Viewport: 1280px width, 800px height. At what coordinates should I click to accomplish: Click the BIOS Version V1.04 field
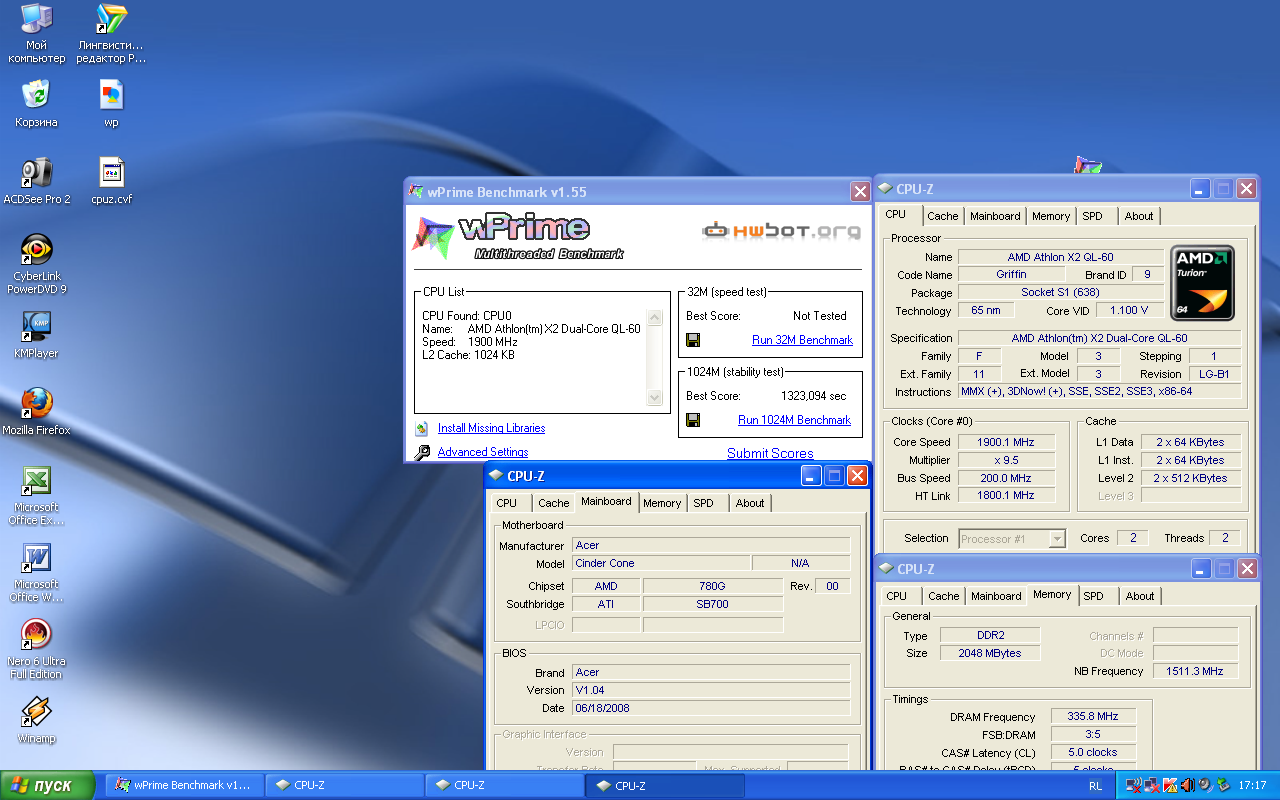[711, 690]
